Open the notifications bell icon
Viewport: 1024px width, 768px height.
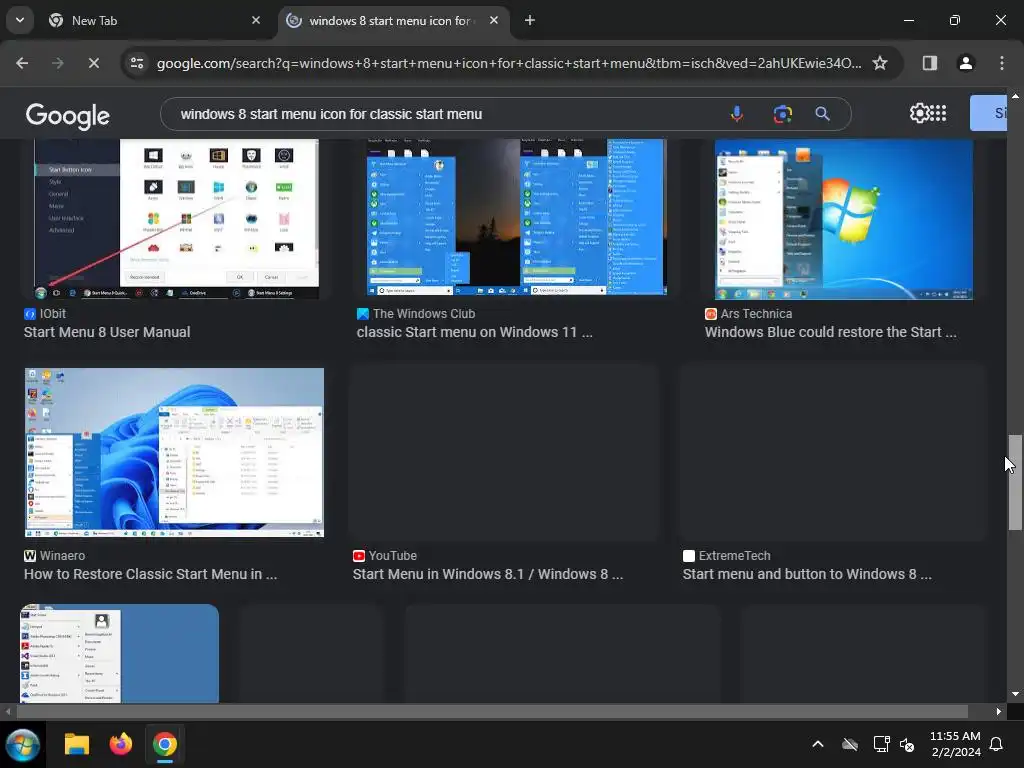click(x=997, y=744)
